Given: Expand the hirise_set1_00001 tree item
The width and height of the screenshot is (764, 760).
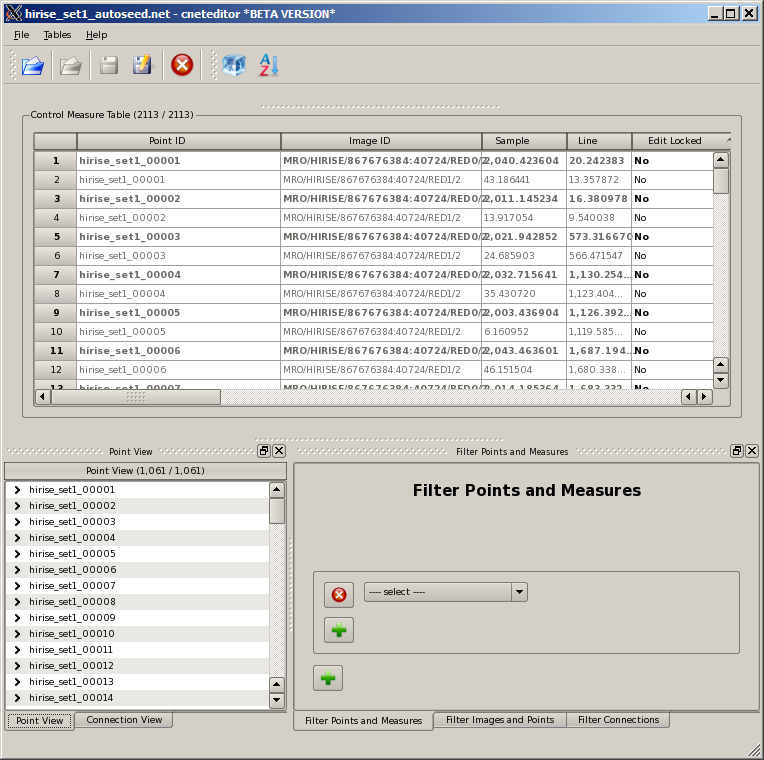Looking at the screenshot, I should tap(17, 490).
